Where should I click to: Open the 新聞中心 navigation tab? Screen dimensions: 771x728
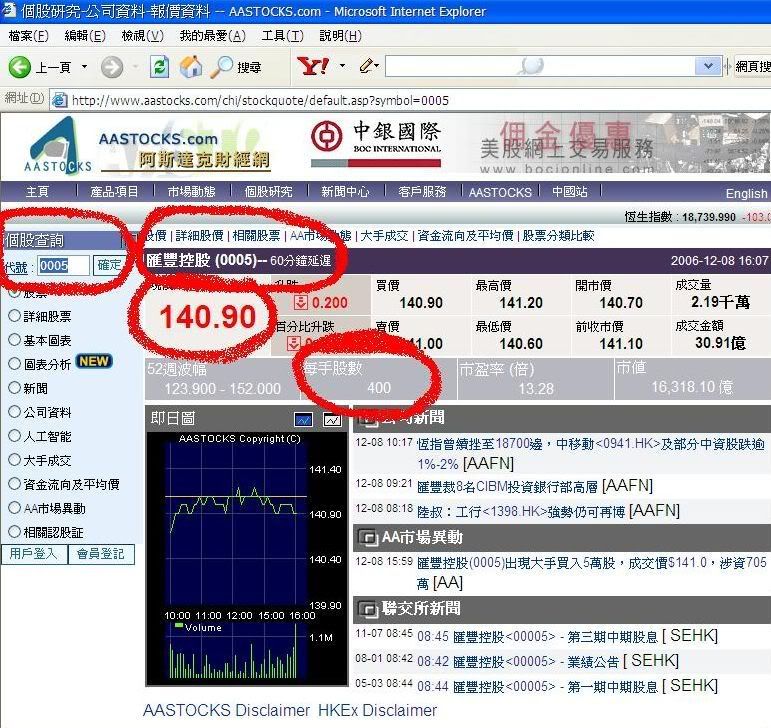(345, 191)
